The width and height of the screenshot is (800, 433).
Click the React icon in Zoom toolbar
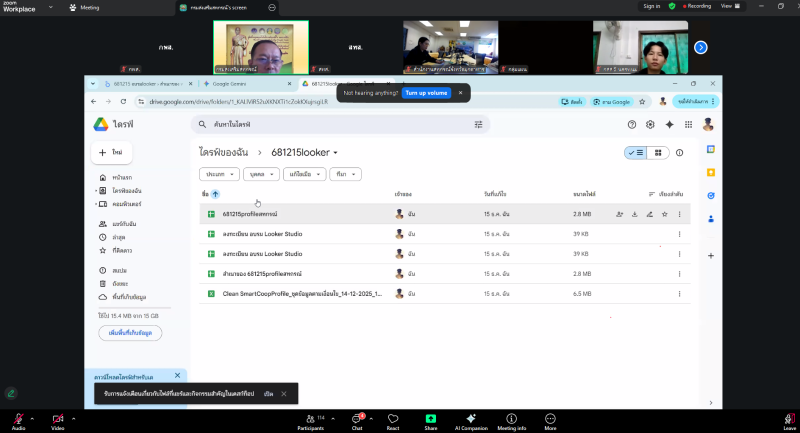(393, 420)
